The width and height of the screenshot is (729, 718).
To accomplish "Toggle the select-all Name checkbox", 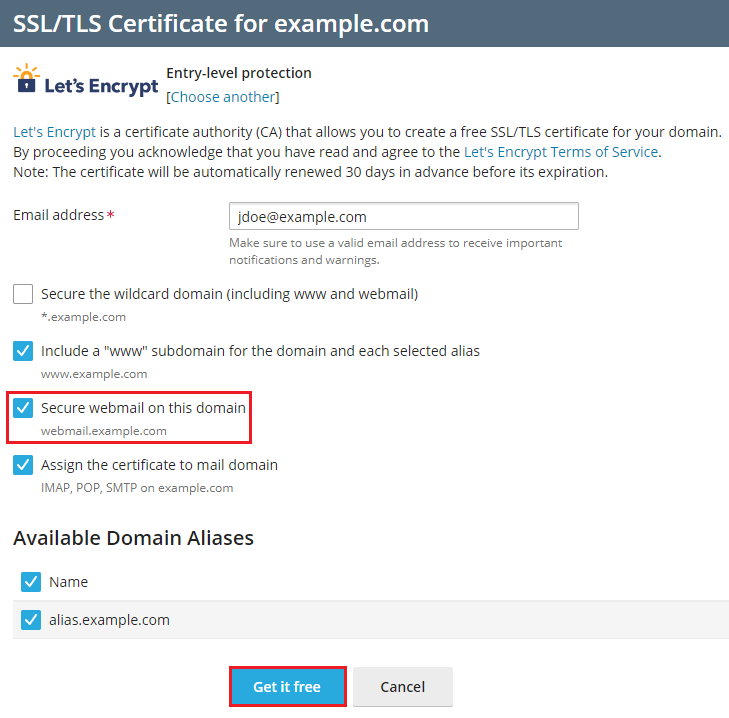I will 31,582.
